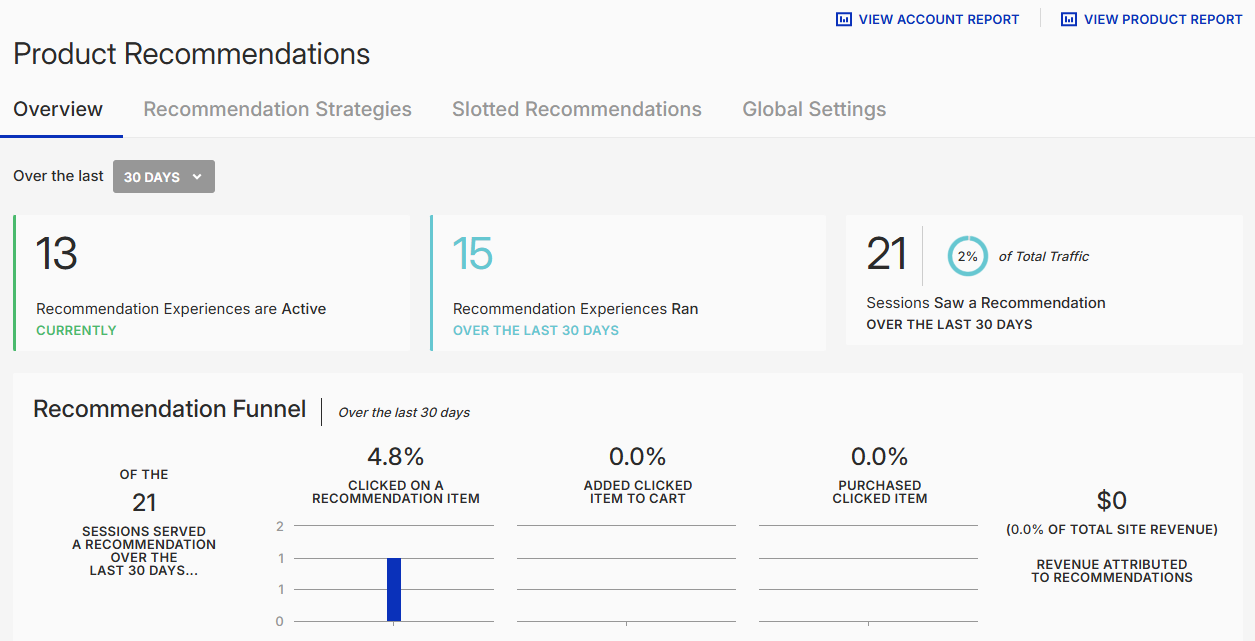Open the View Product Report link
The height and width of the screenshot is (641, 1255).
[x=1162, y=19]
